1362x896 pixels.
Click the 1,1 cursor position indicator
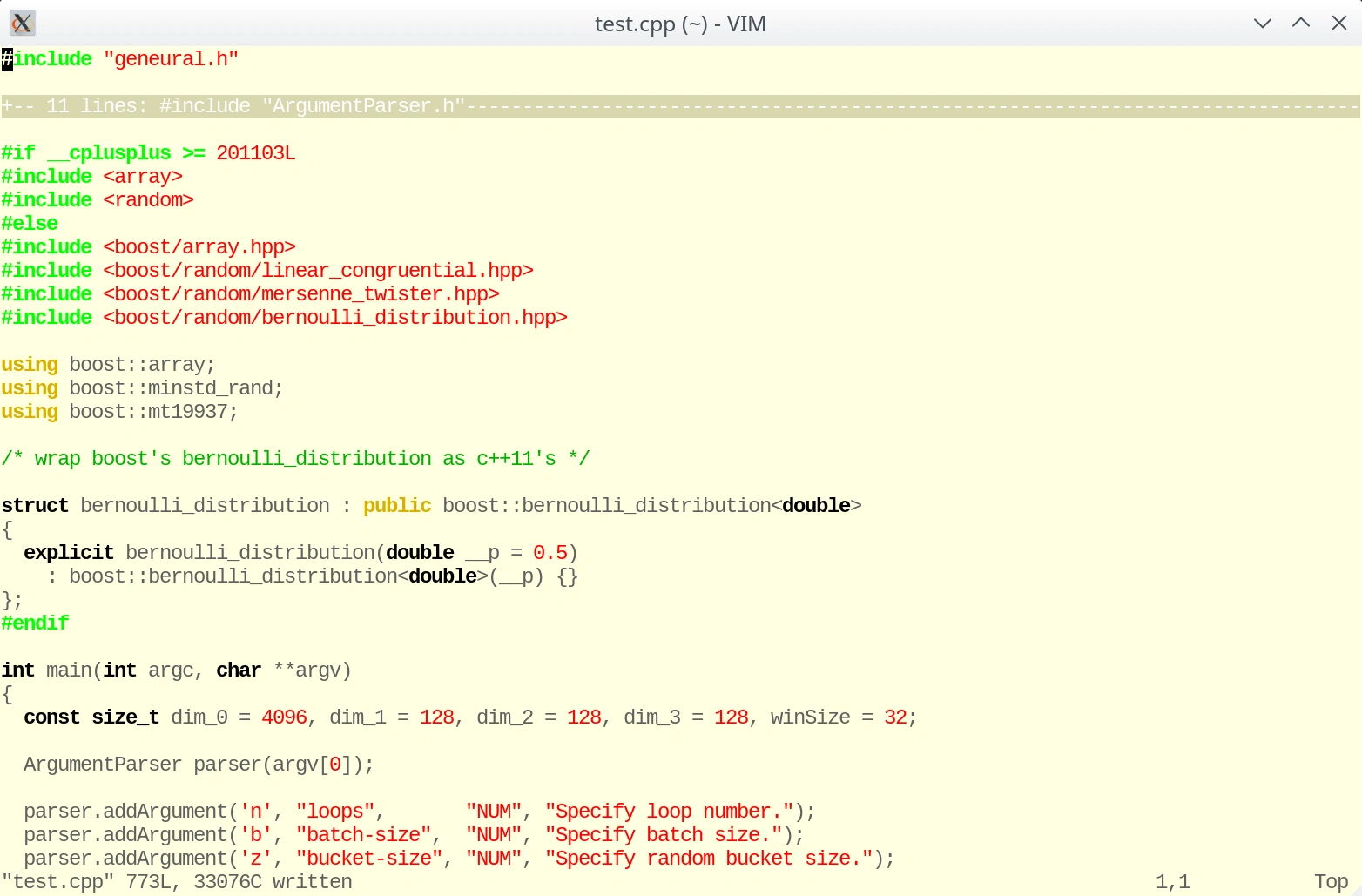pos(1173,882)
